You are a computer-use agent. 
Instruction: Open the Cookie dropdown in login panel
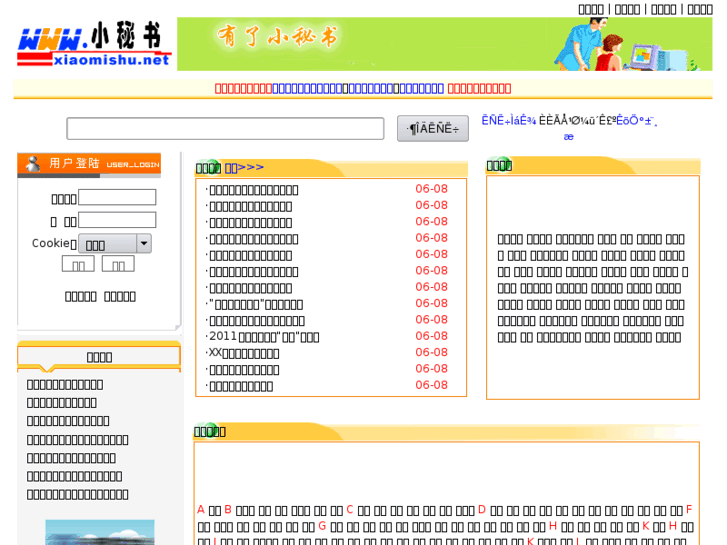[115, 244]
